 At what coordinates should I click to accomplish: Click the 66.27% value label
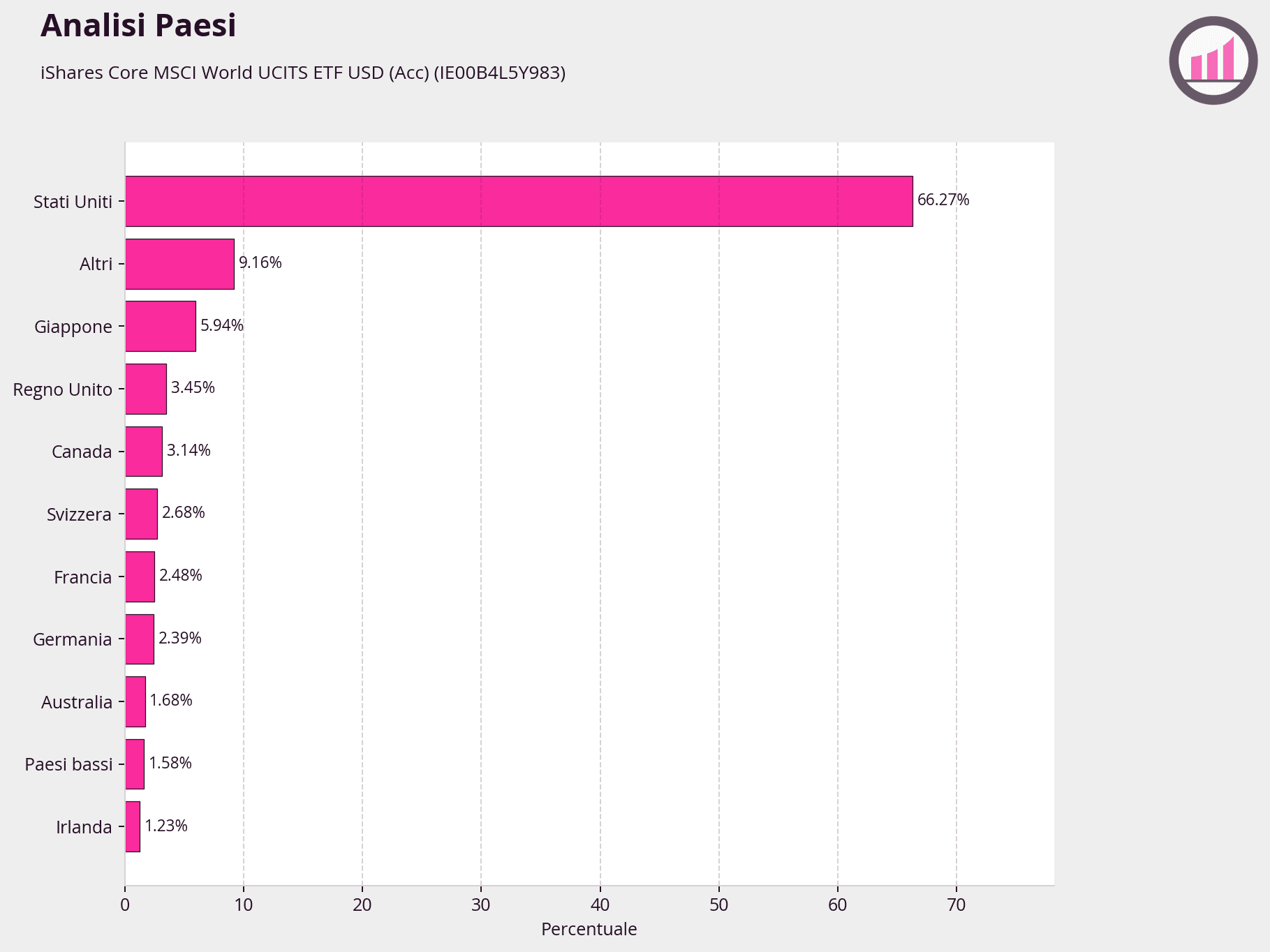943,200
